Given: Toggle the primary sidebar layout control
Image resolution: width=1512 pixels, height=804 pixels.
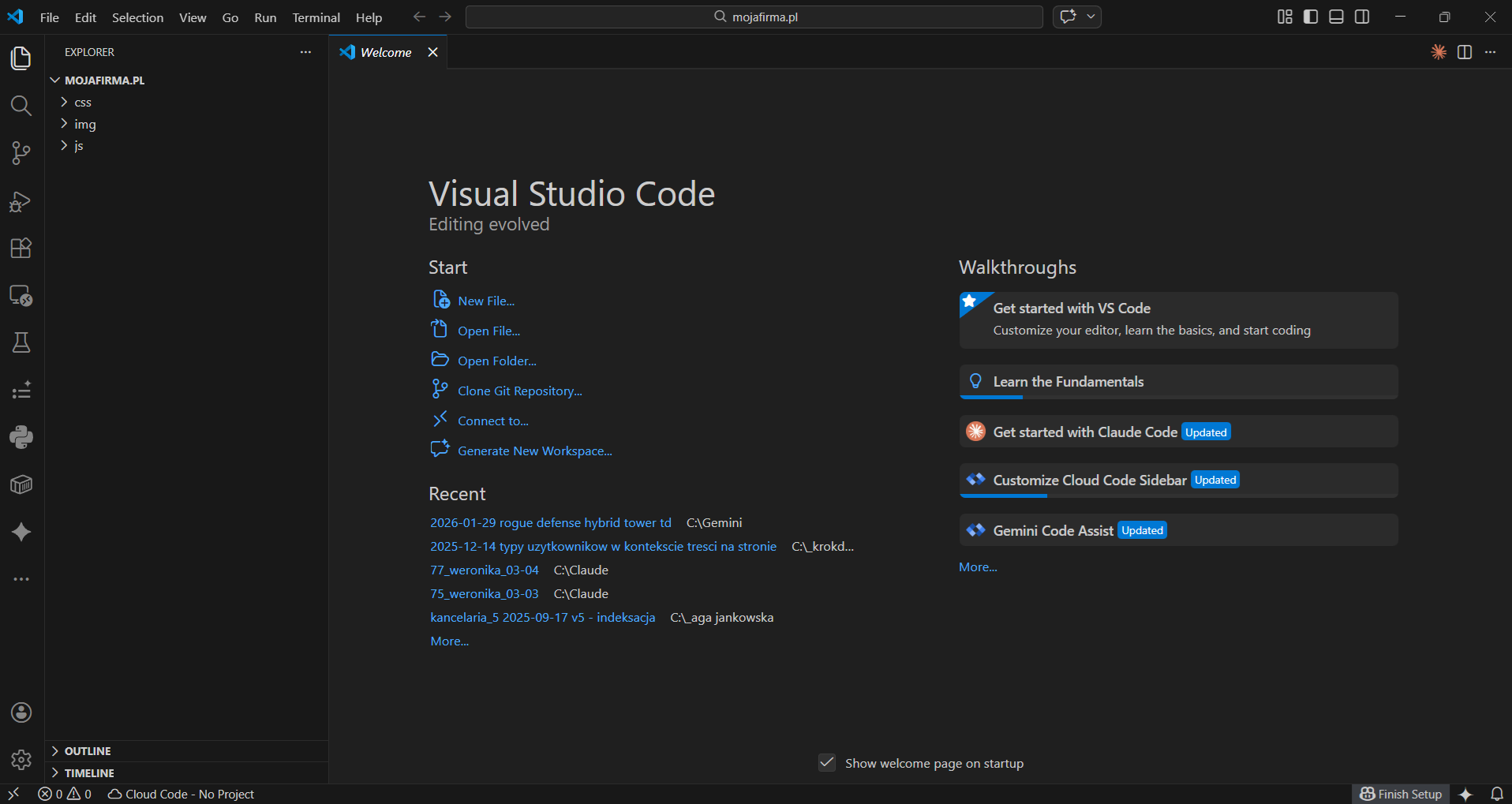Looking at the screenshot, I should coord(1309,16).
